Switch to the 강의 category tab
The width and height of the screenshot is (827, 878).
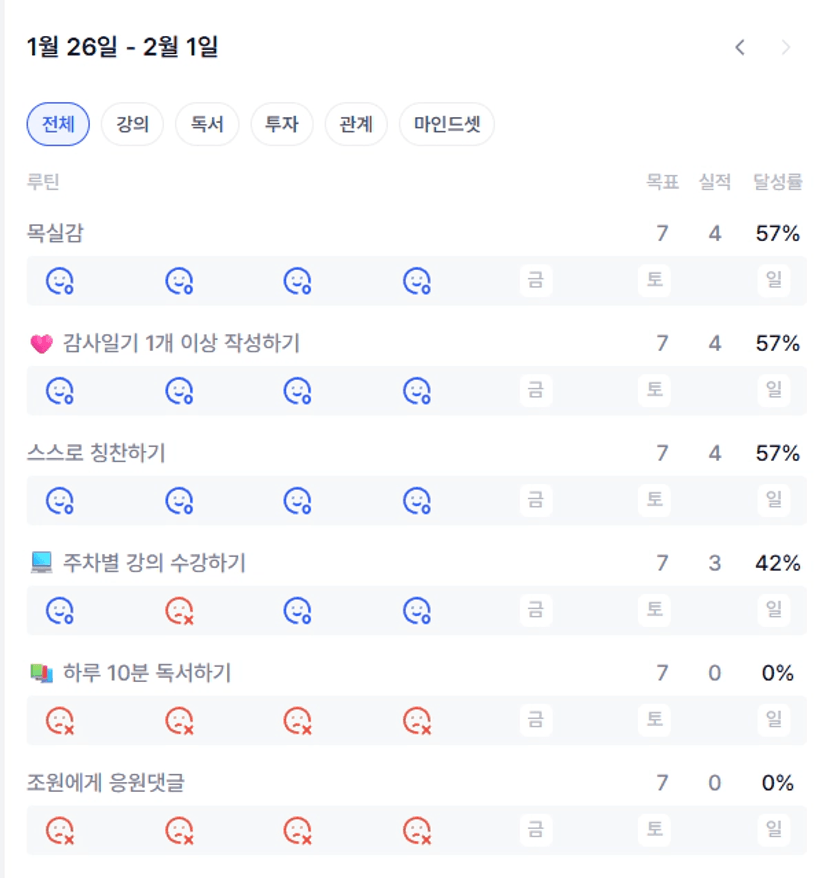132,125
